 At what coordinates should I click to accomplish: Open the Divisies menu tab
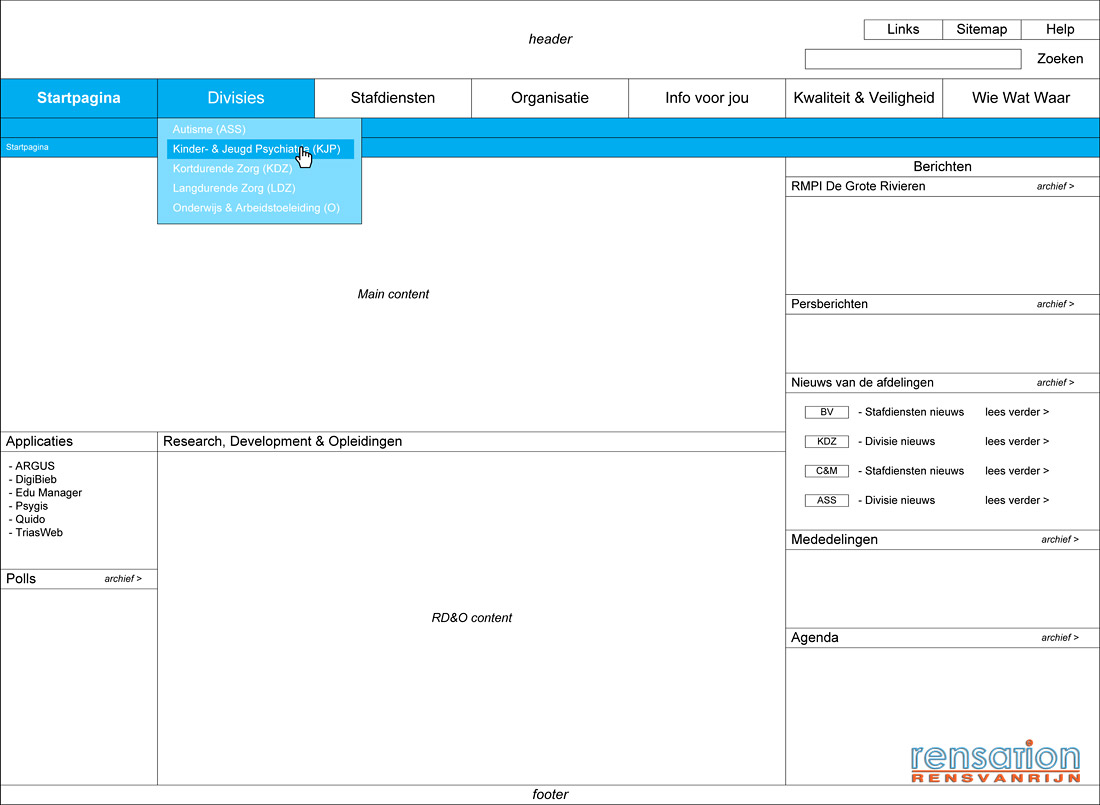236,98
